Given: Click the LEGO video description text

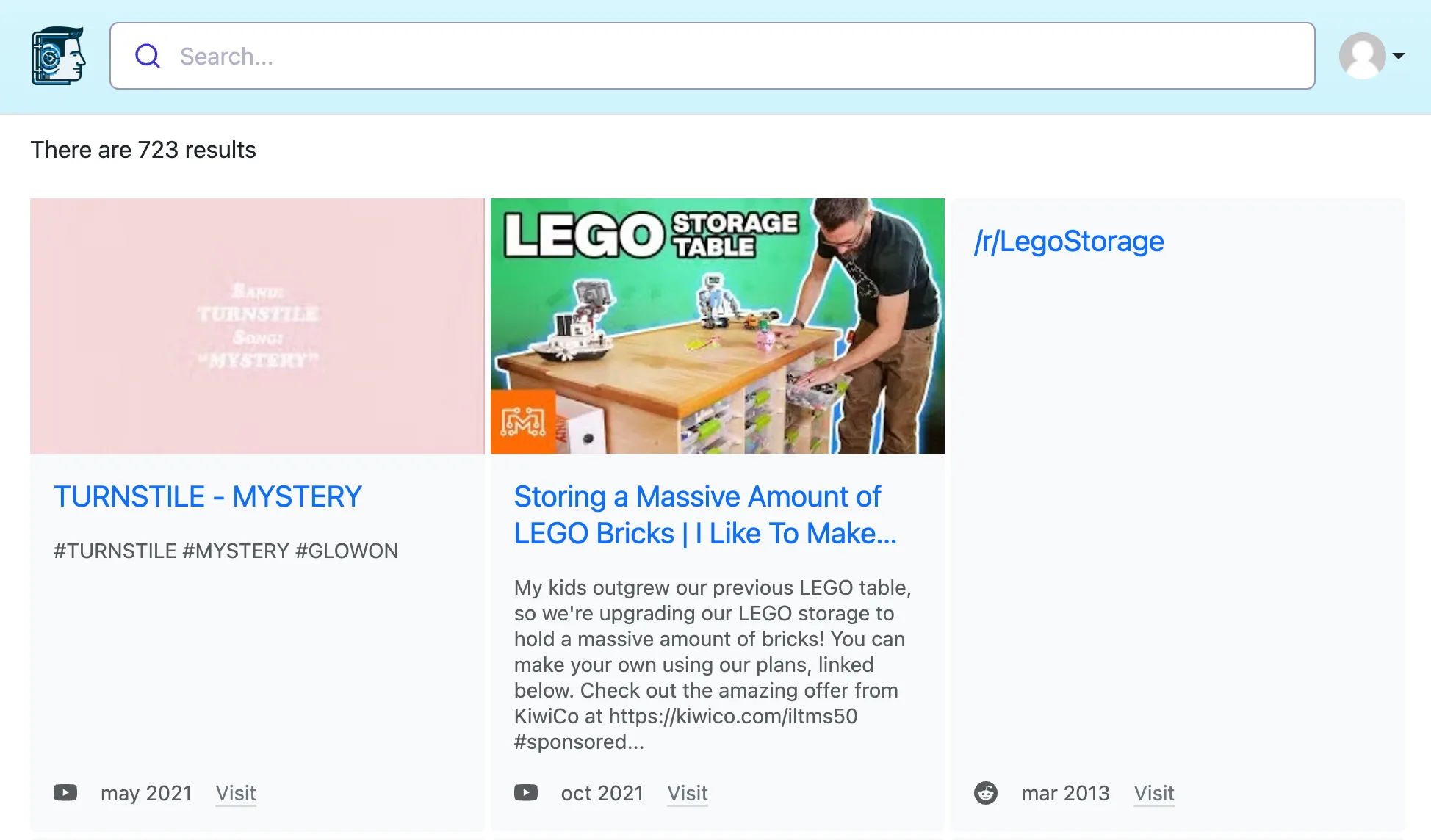Looking at the screenshot, I should (713, 665).
